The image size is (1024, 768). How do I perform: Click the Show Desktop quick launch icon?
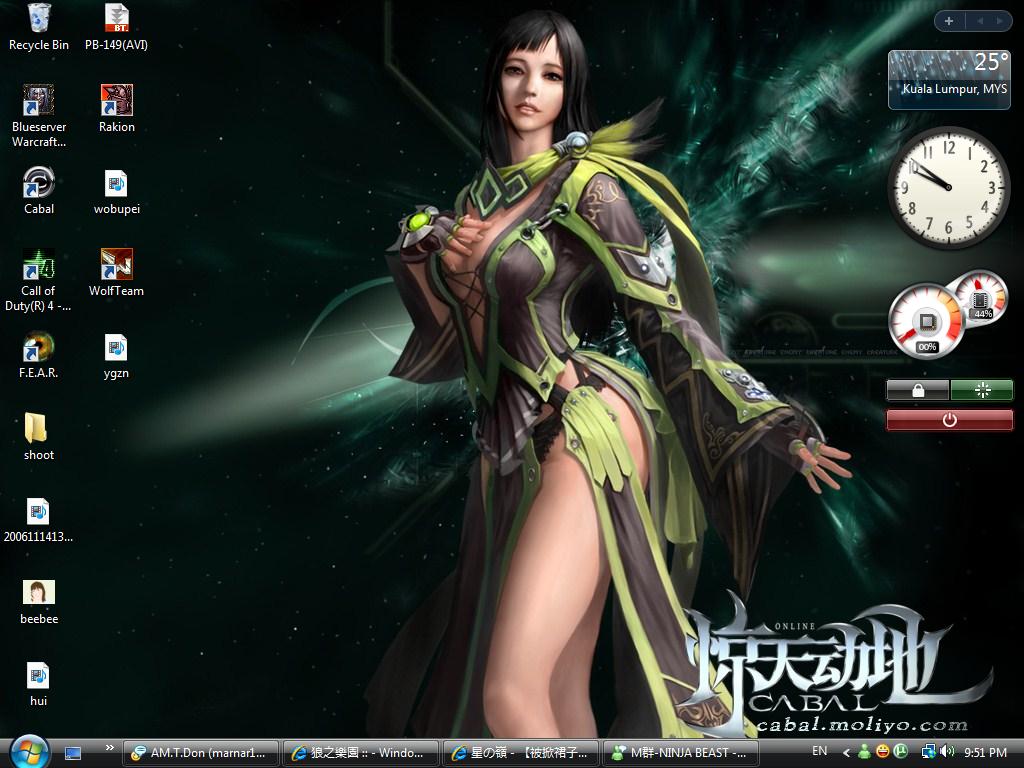pyautogui.click(x=73, y=753)
